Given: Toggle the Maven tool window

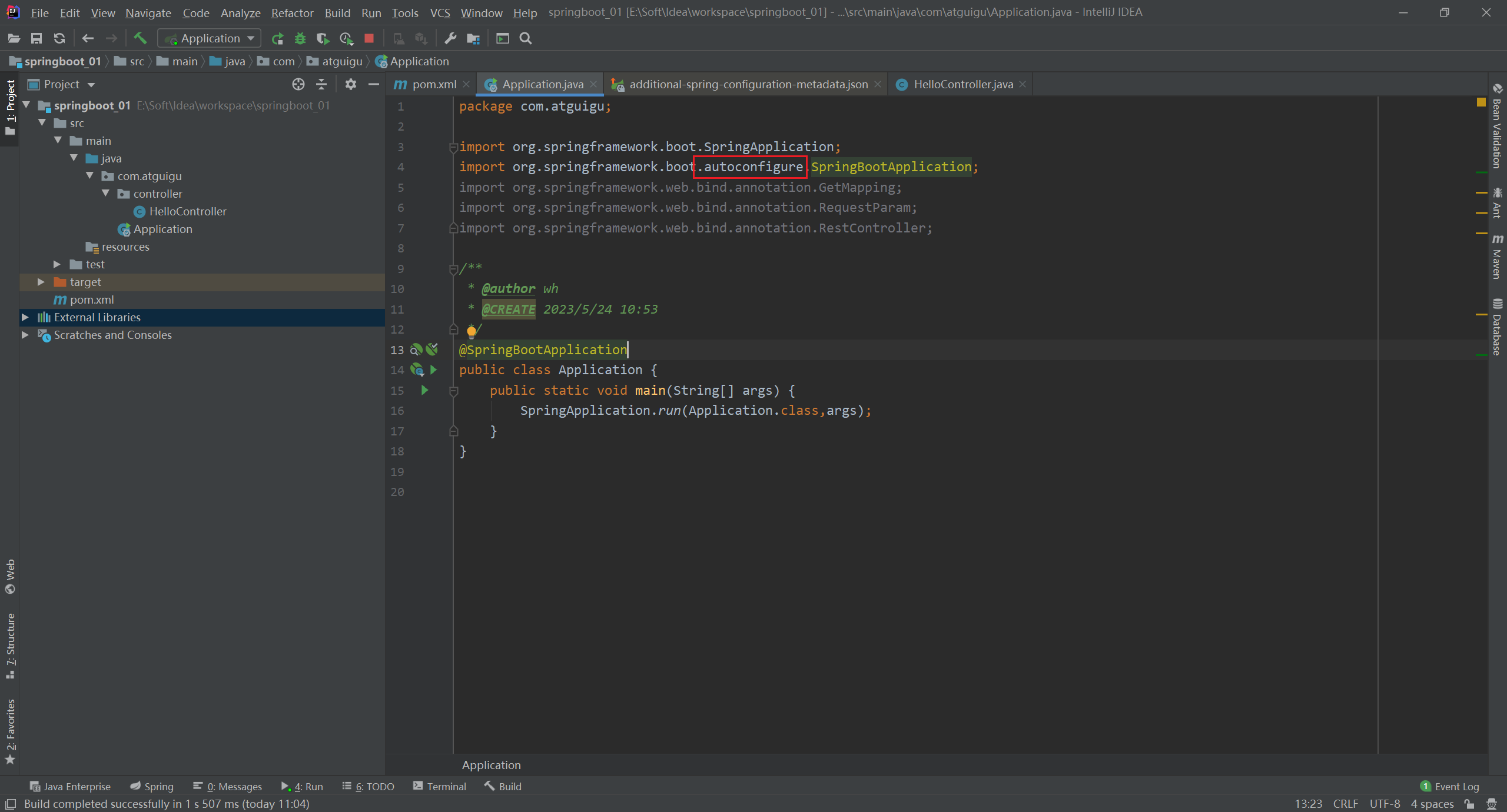Looking at the screenshot, I should (1497, 257).
